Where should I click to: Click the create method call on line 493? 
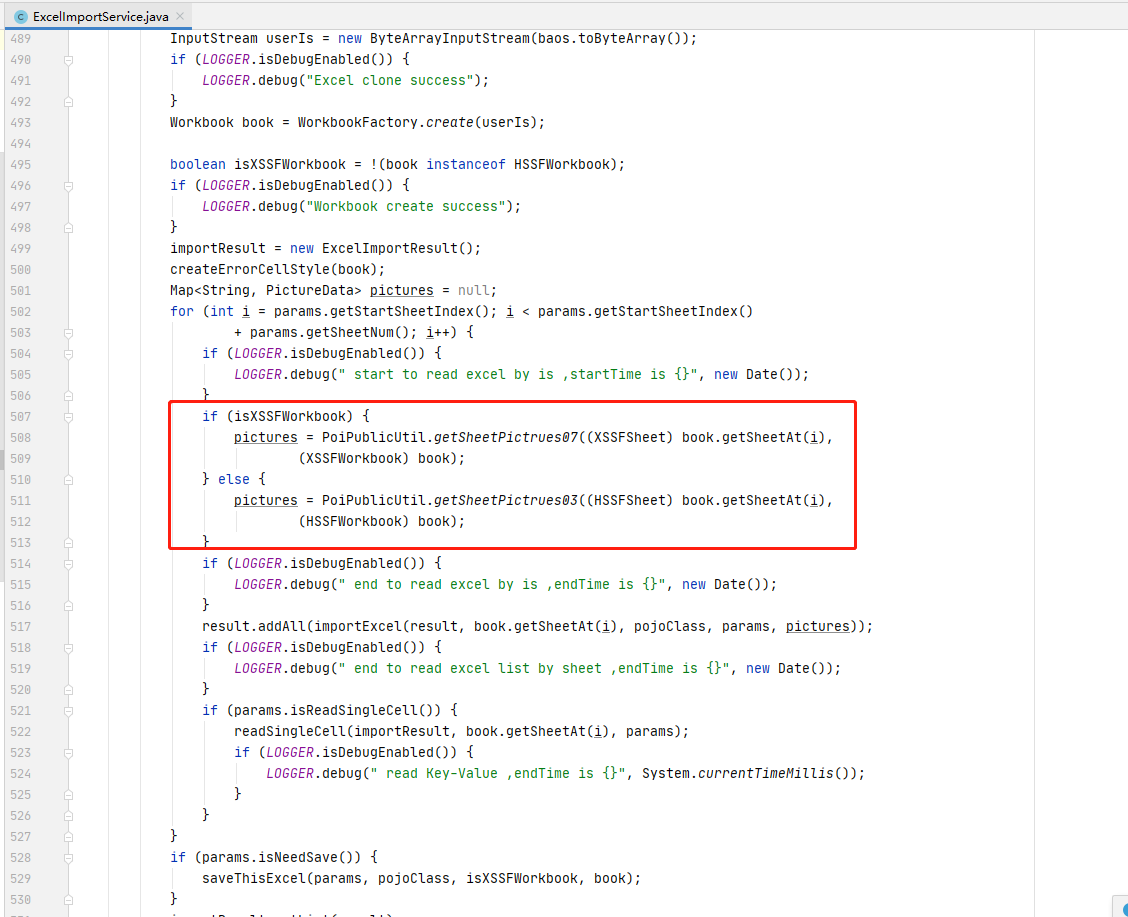coord(450,122)
